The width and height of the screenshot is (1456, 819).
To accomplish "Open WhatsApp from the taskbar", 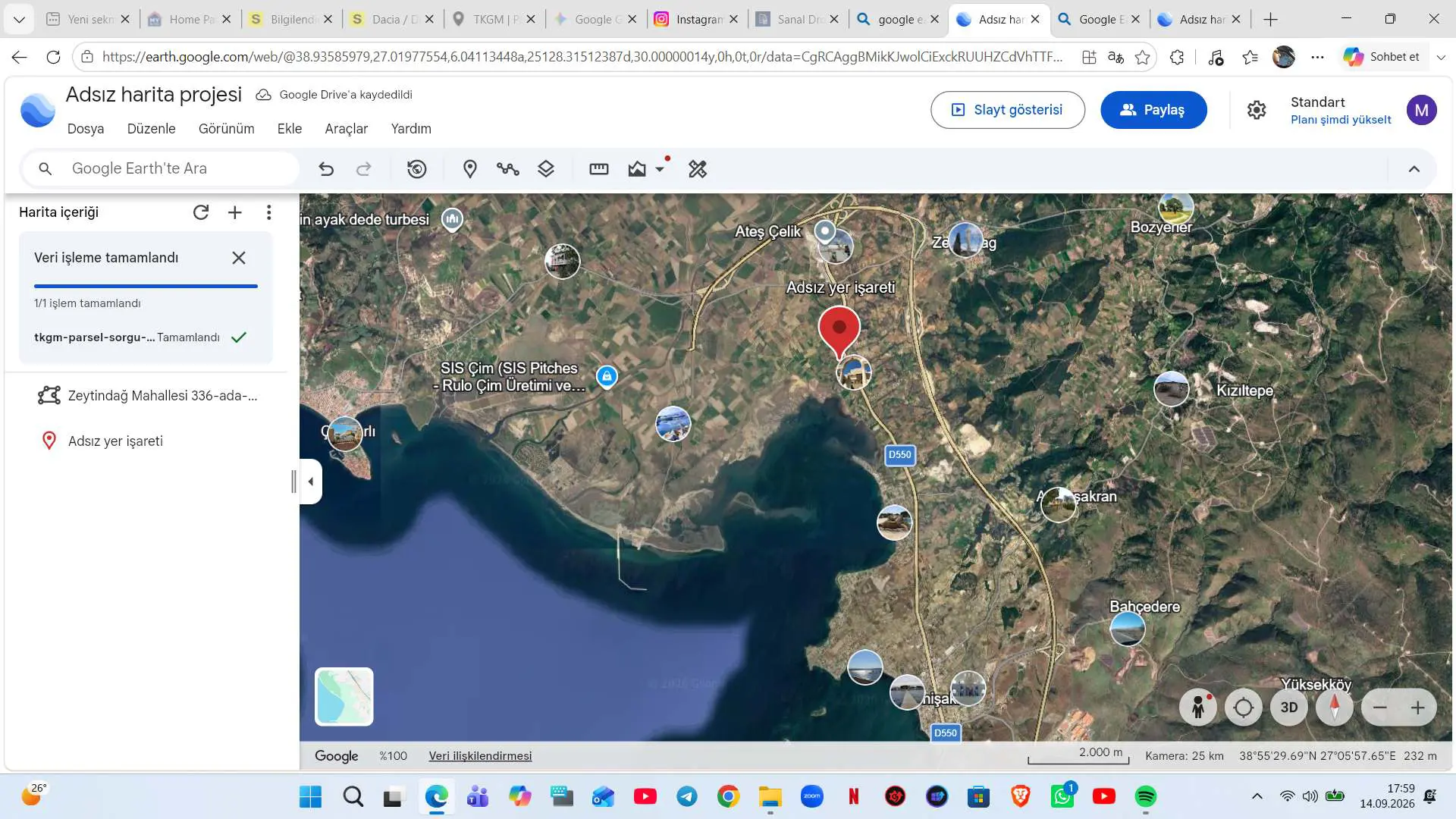I will pyautogui.click(x=1062, y=797).
